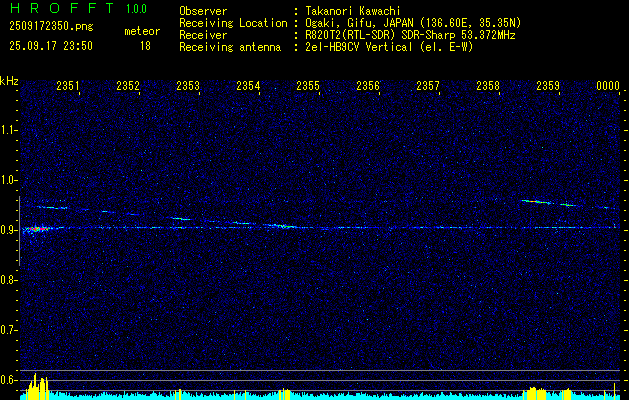Click the 2353 time marker
This screenshot has width=629, height=400.
coord(188,87)
